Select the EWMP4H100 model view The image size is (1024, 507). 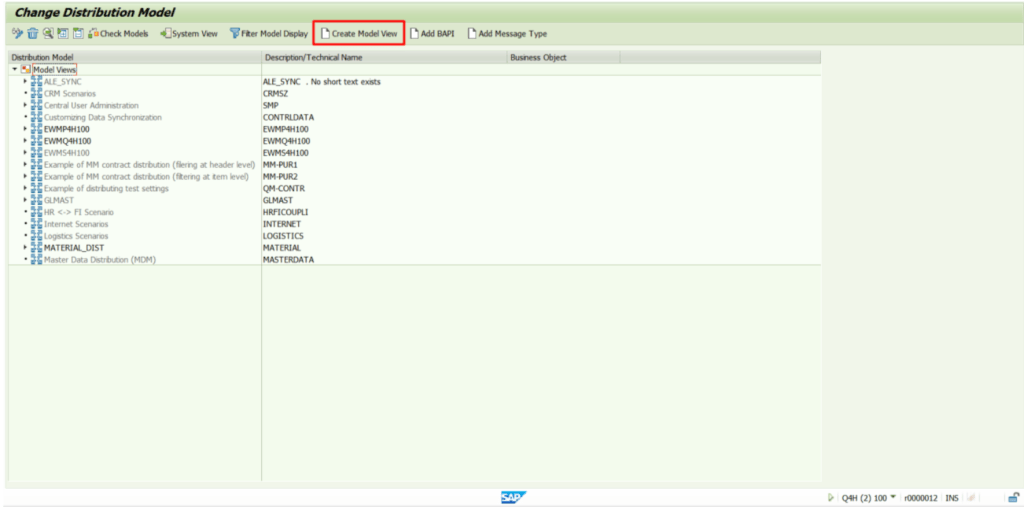pos(67,129)
